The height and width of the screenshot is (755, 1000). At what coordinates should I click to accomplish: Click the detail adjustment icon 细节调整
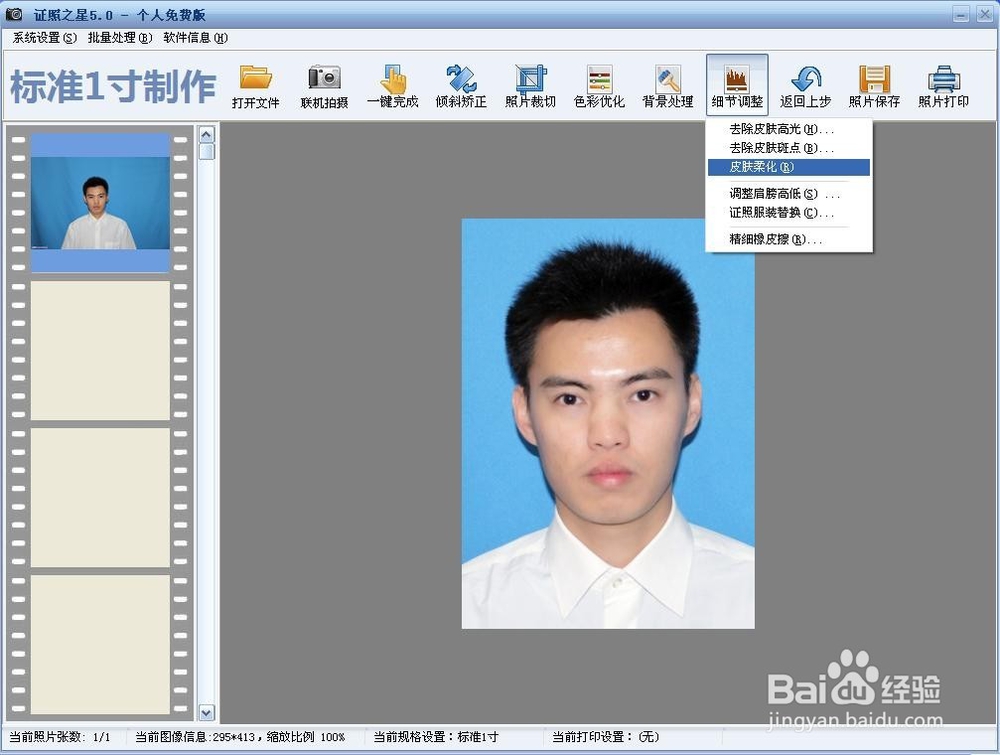tap(736, 85)
